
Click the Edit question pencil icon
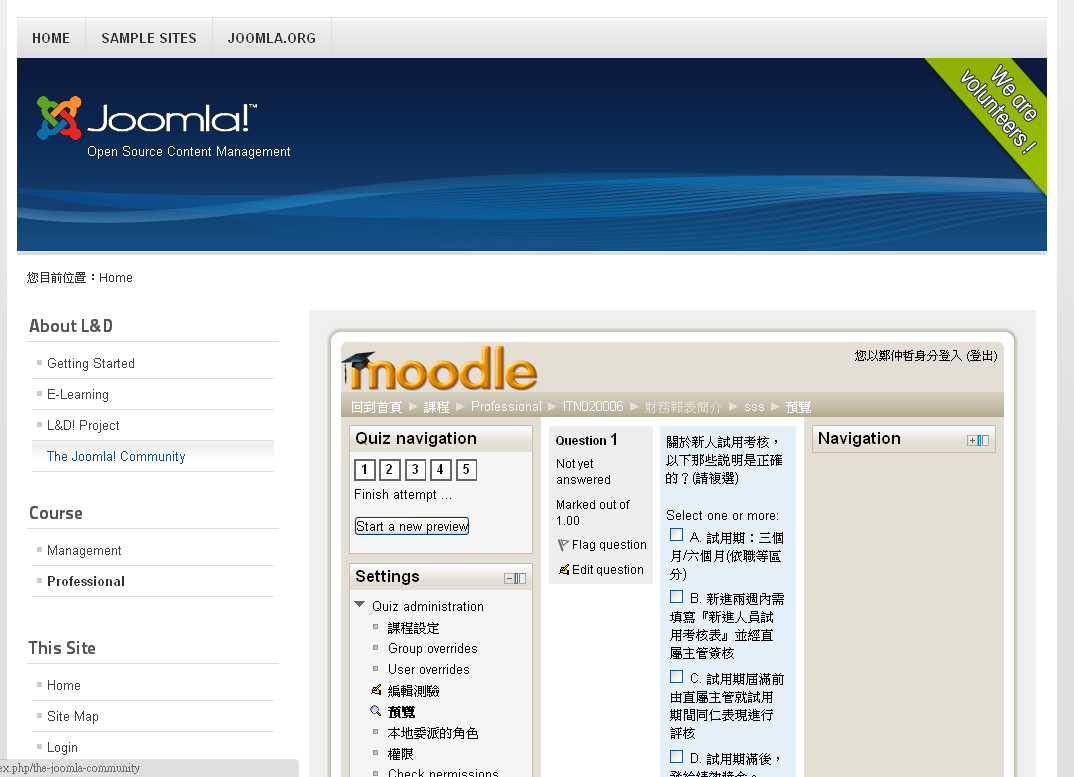click(x=564, y=570)
